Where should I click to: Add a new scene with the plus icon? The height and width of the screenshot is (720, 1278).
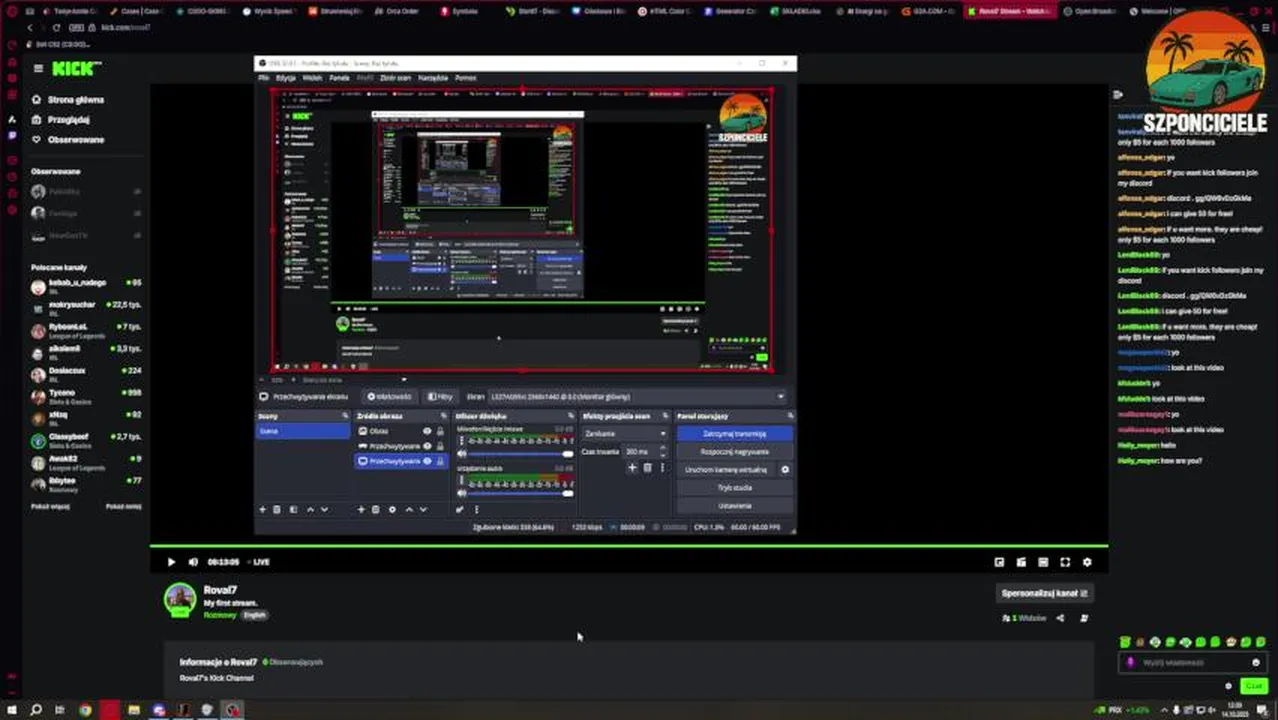coord(263,510)
